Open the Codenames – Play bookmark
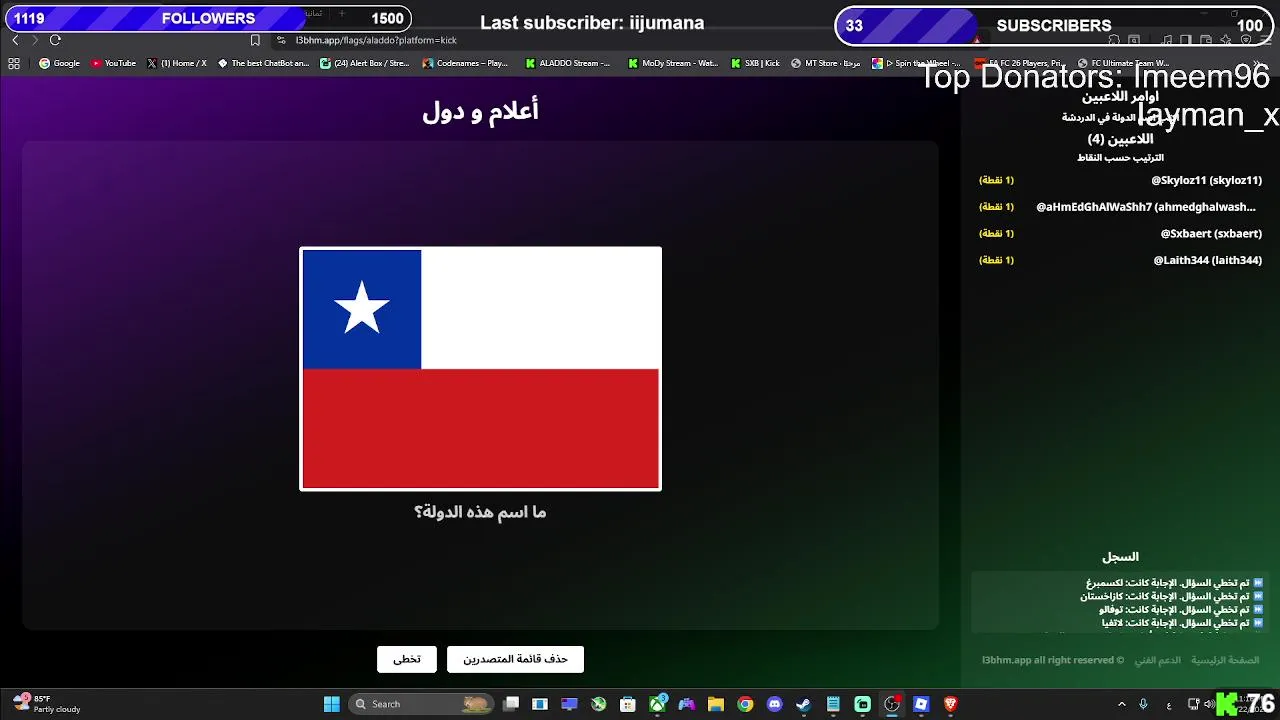 click(465, 63)
